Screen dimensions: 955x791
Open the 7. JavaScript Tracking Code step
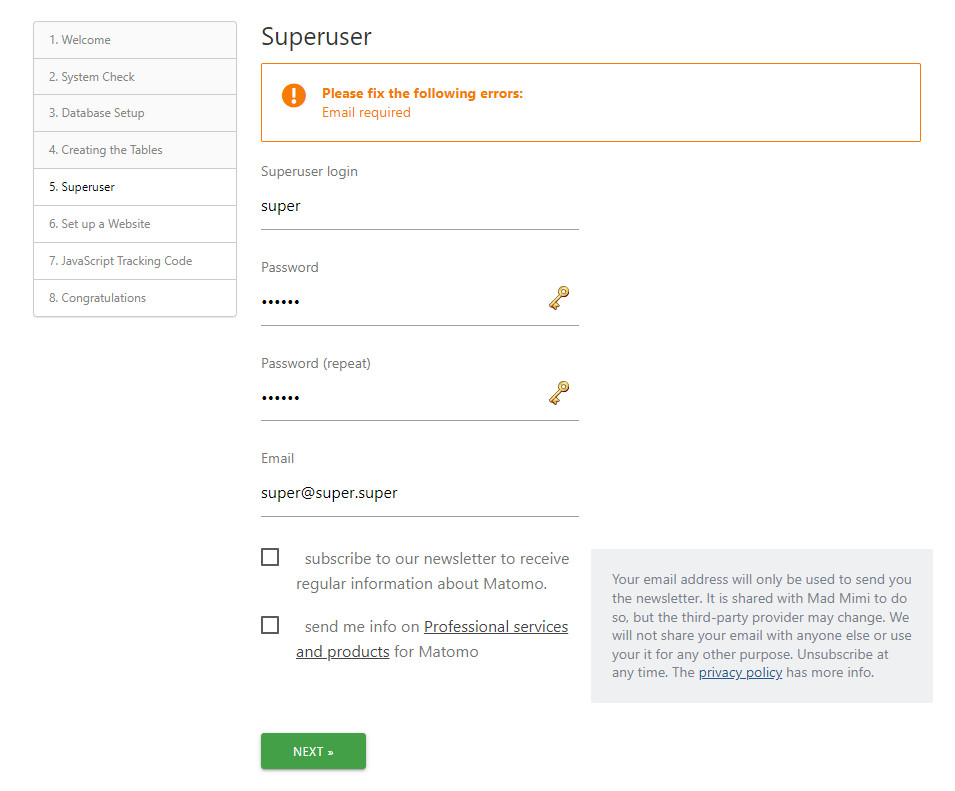point(135,261)
